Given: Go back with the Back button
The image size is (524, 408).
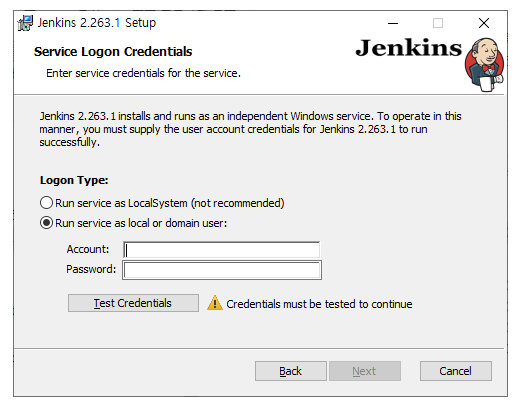Looking at the screenshot, I should (x=291, y=371).
